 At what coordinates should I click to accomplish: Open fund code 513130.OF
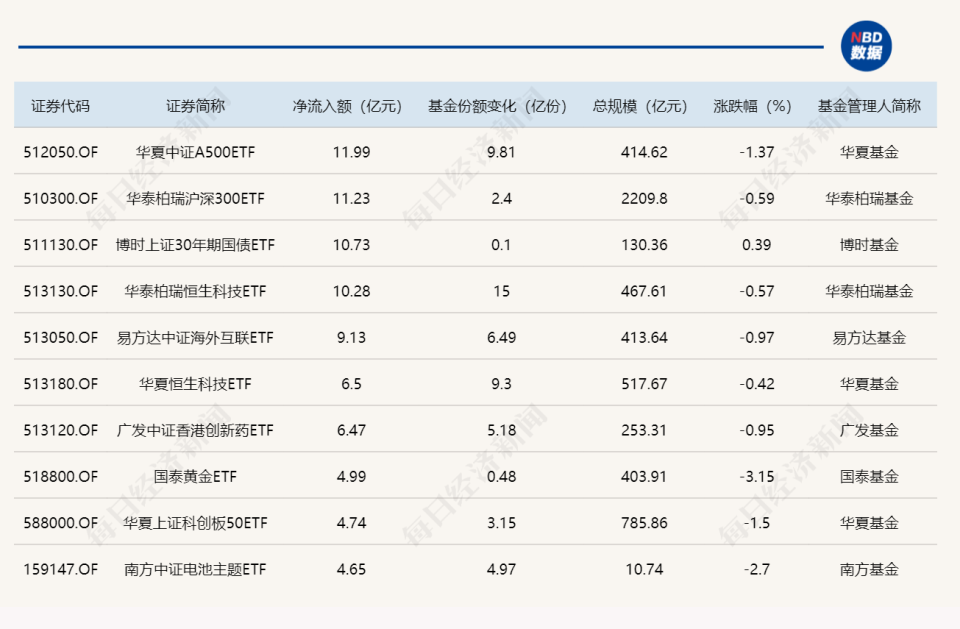[x=60, y=291]
